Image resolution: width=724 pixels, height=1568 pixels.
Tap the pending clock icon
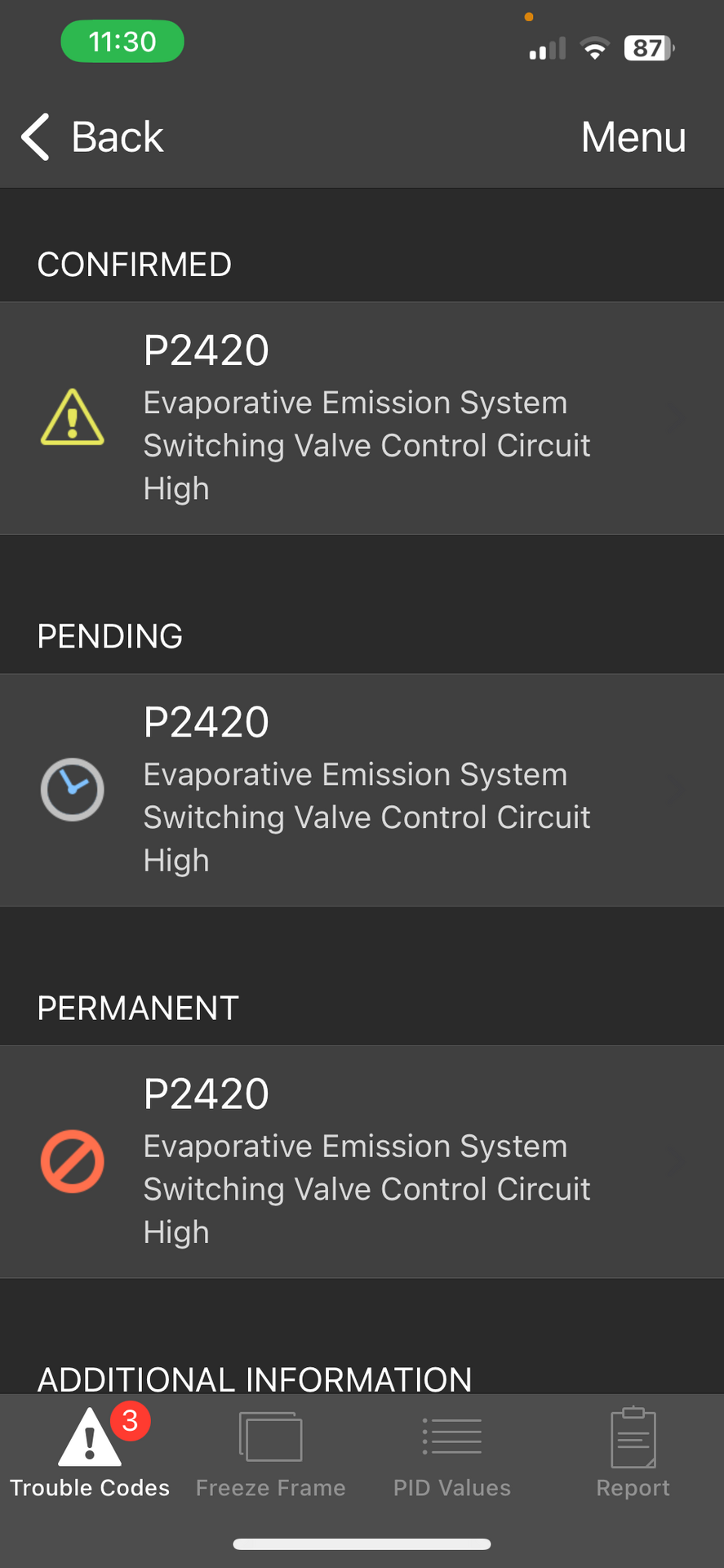(73, 790)
